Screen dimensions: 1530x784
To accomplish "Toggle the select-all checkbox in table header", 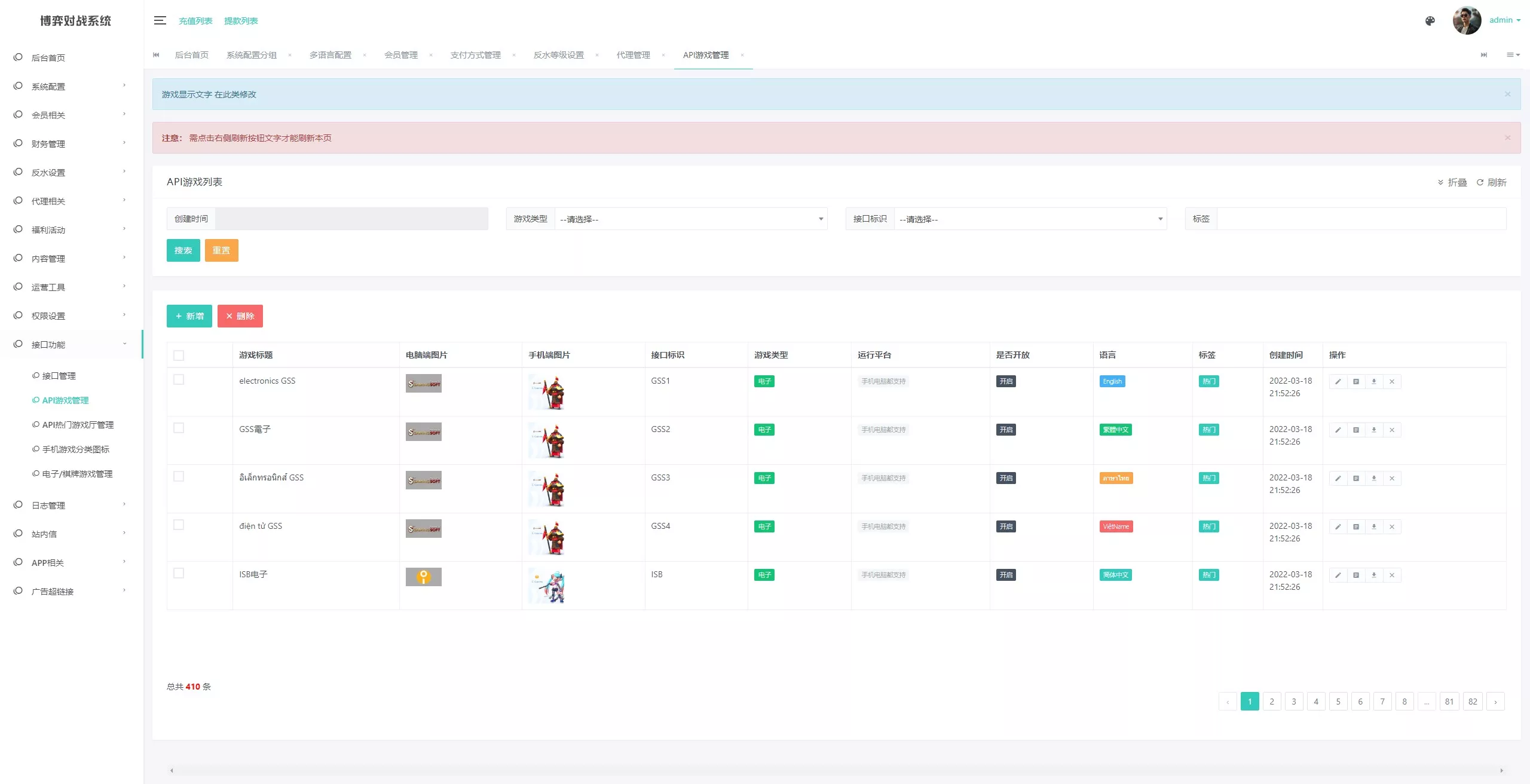I will [179, 356].
